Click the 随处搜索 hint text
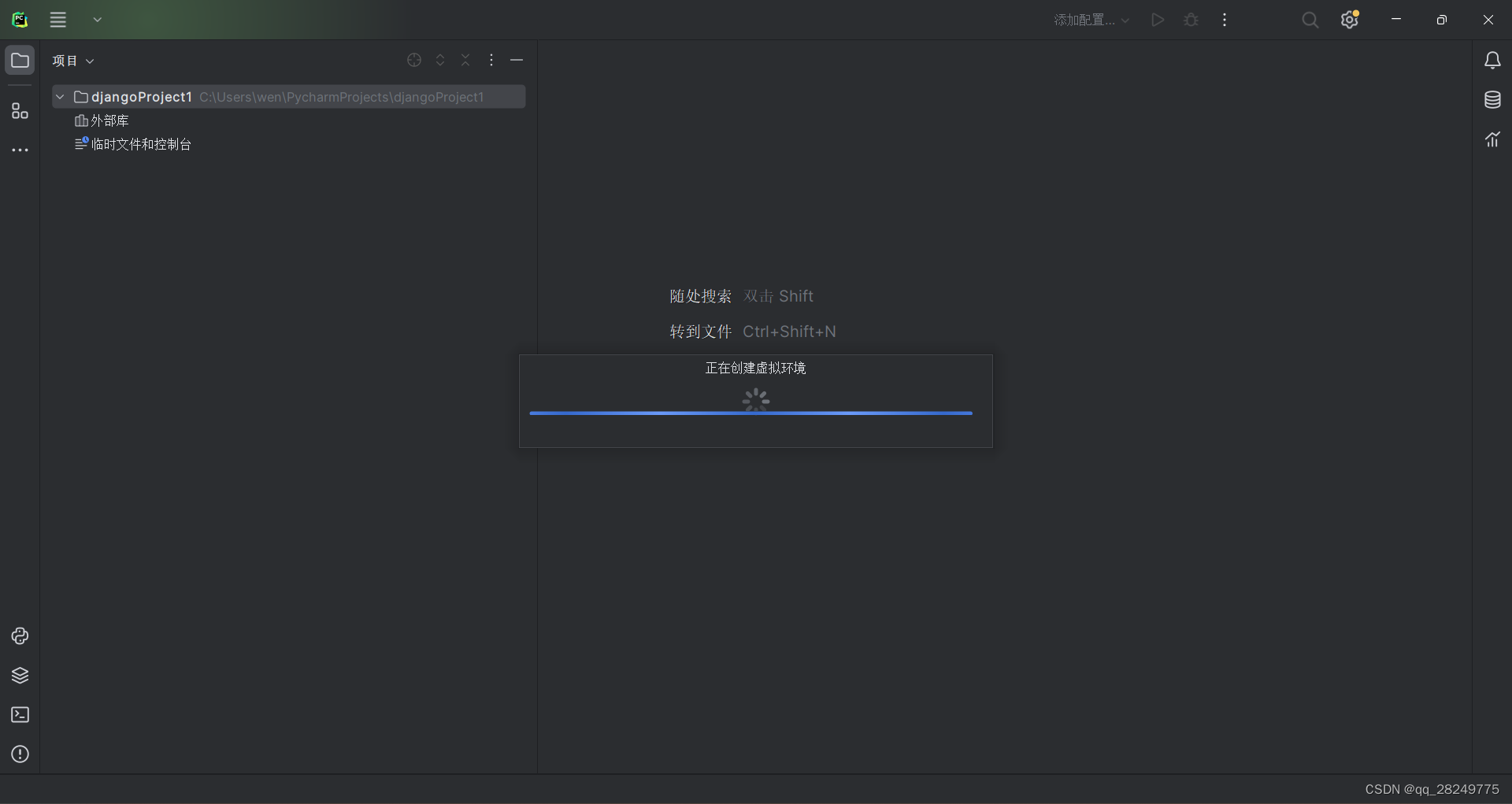 pos(700,296)
